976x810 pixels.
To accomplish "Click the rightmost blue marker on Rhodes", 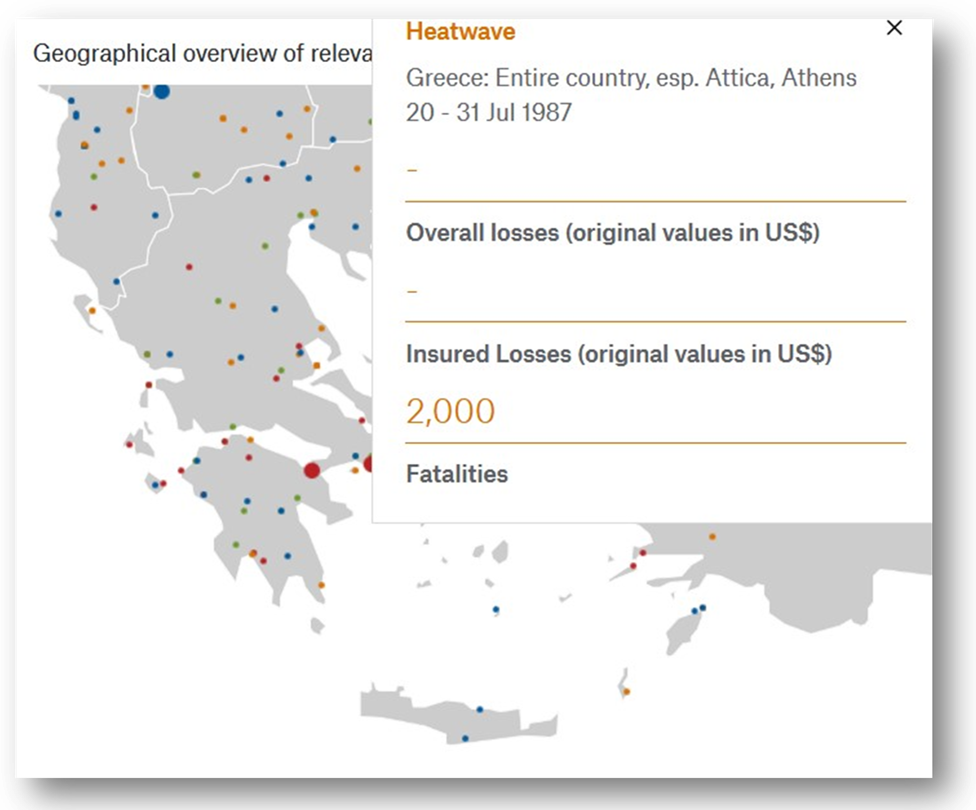I will coord(703,608).
